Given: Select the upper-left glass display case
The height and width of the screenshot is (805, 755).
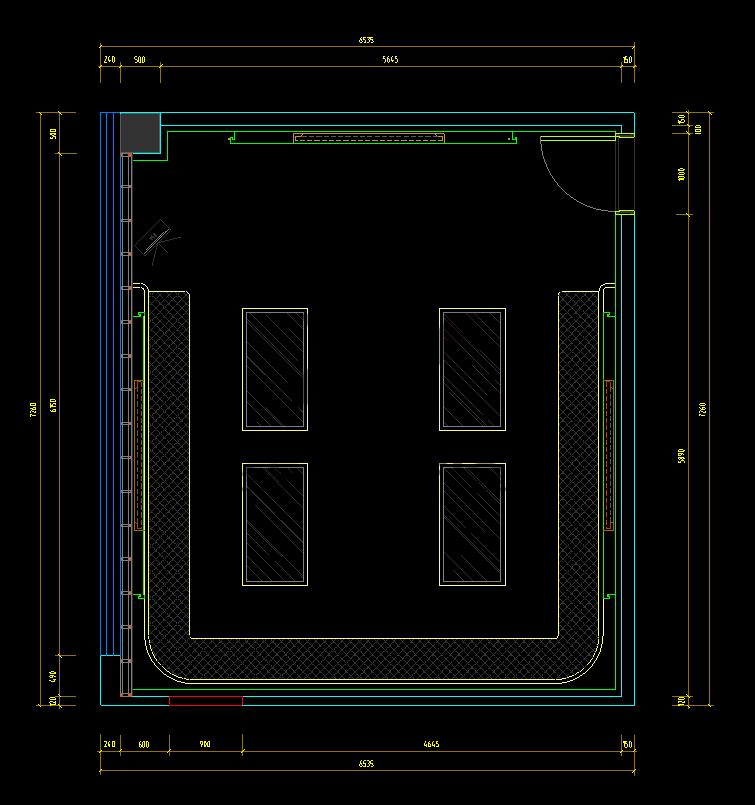Looking at the screenshot, I should click(275, 369).
